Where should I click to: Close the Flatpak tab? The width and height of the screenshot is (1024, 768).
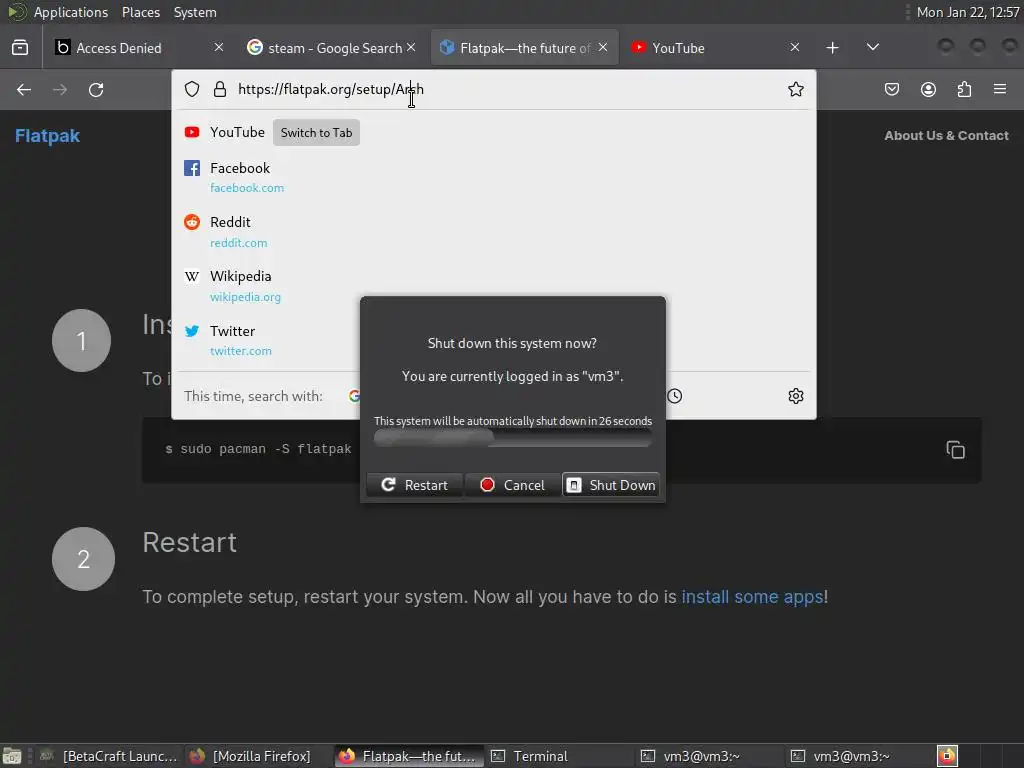pyautogui.click(x=603, y=47)
